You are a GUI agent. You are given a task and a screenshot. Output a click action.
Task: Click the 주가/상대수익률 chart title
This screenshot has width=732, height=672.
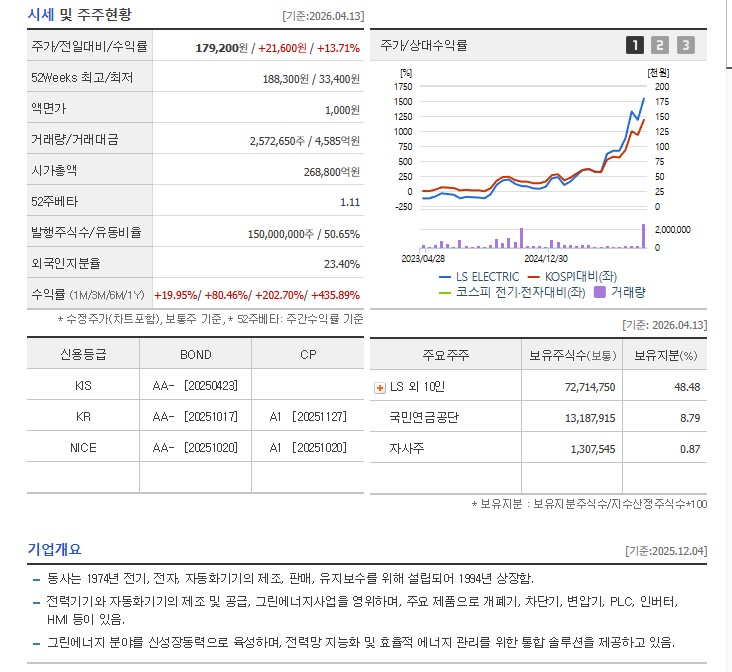[x=423, y=45]
